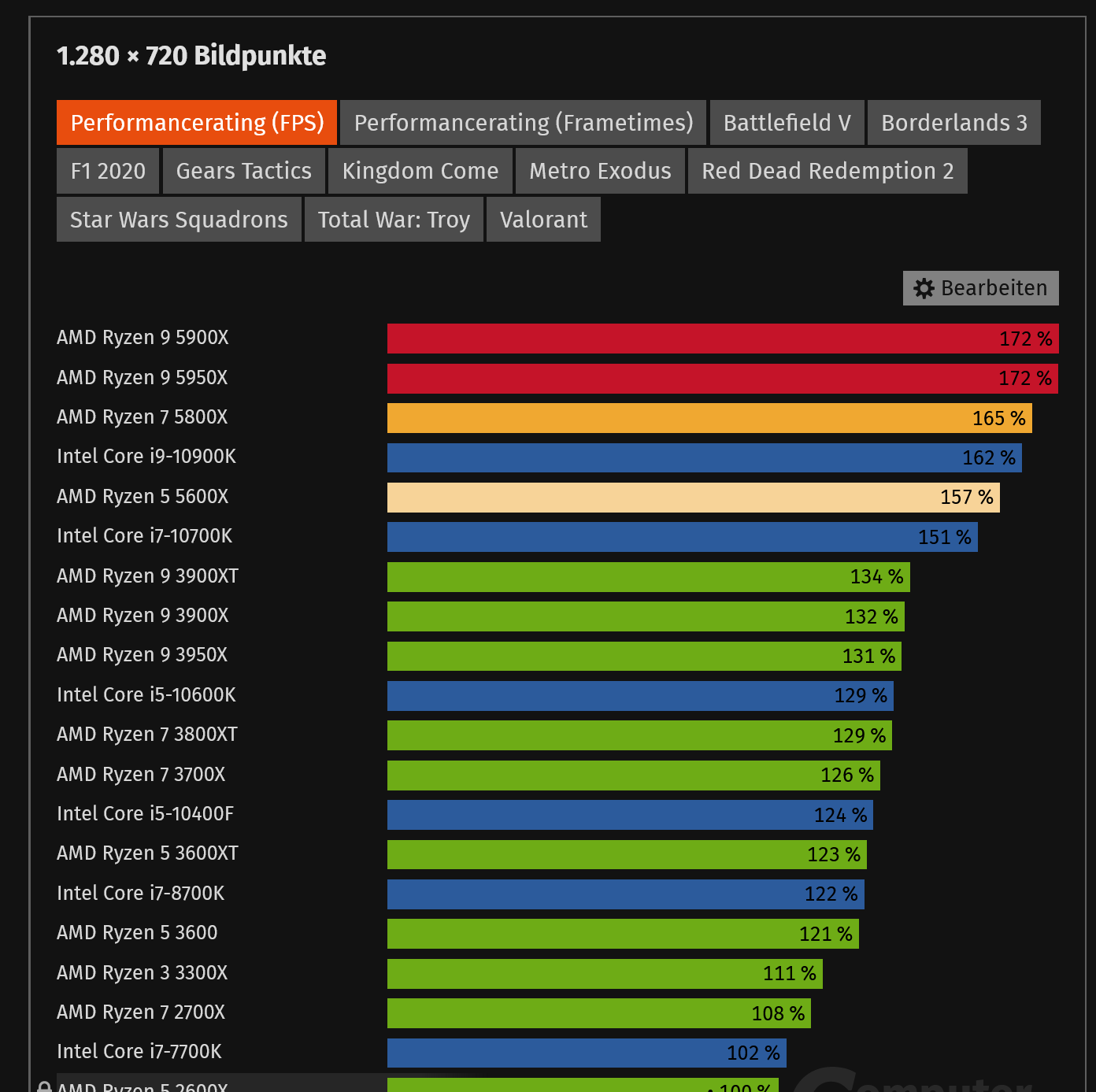The height and width of the screenshot is (1092, 1096).
Task: Click the Bearbeiten button
Action: click(x=981, y=288)
